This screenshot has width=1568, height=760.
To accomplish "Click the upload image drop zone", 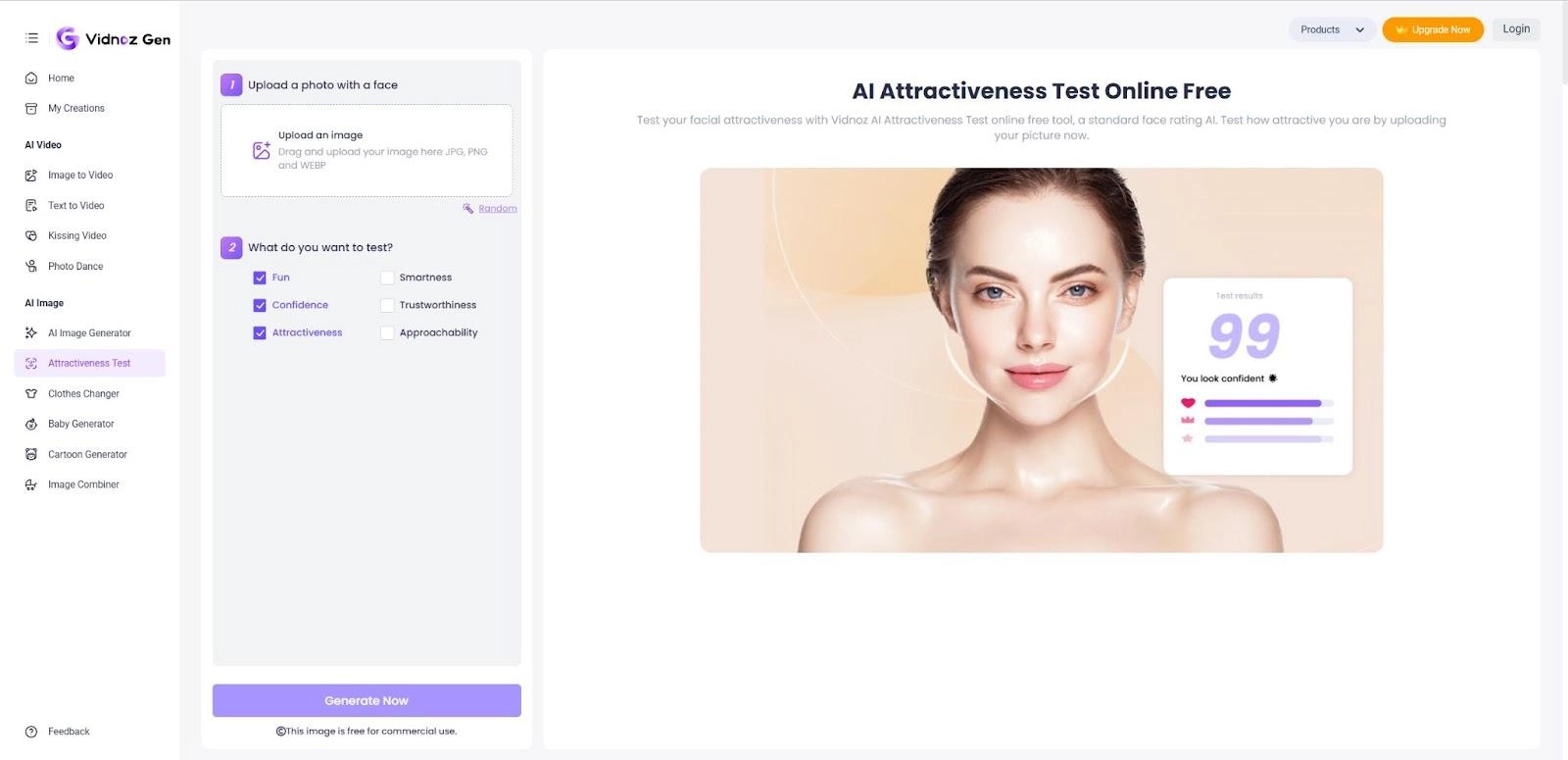I will (x=367, y=150).
